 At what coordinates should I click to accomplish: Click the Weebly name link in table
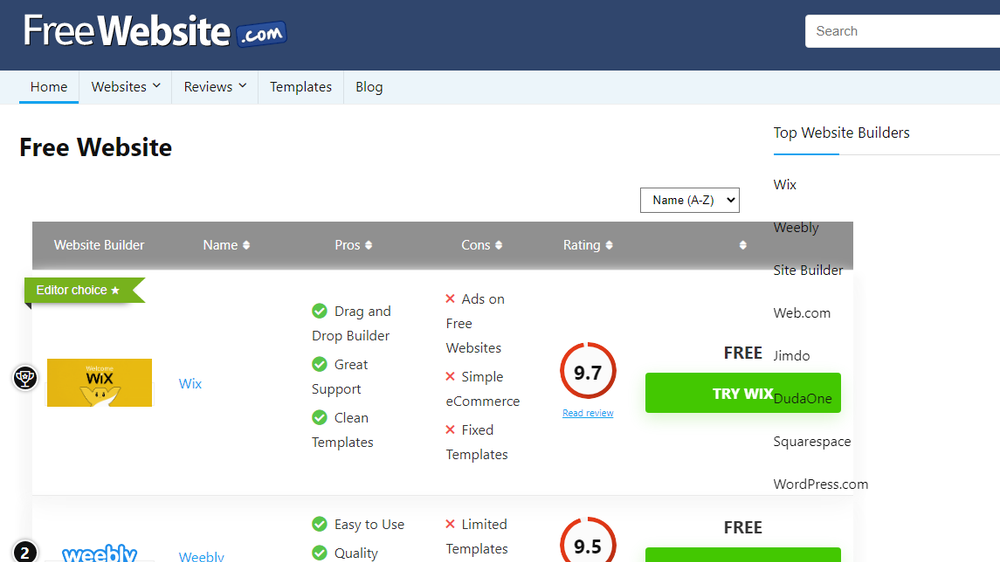[x=201, y=556]
